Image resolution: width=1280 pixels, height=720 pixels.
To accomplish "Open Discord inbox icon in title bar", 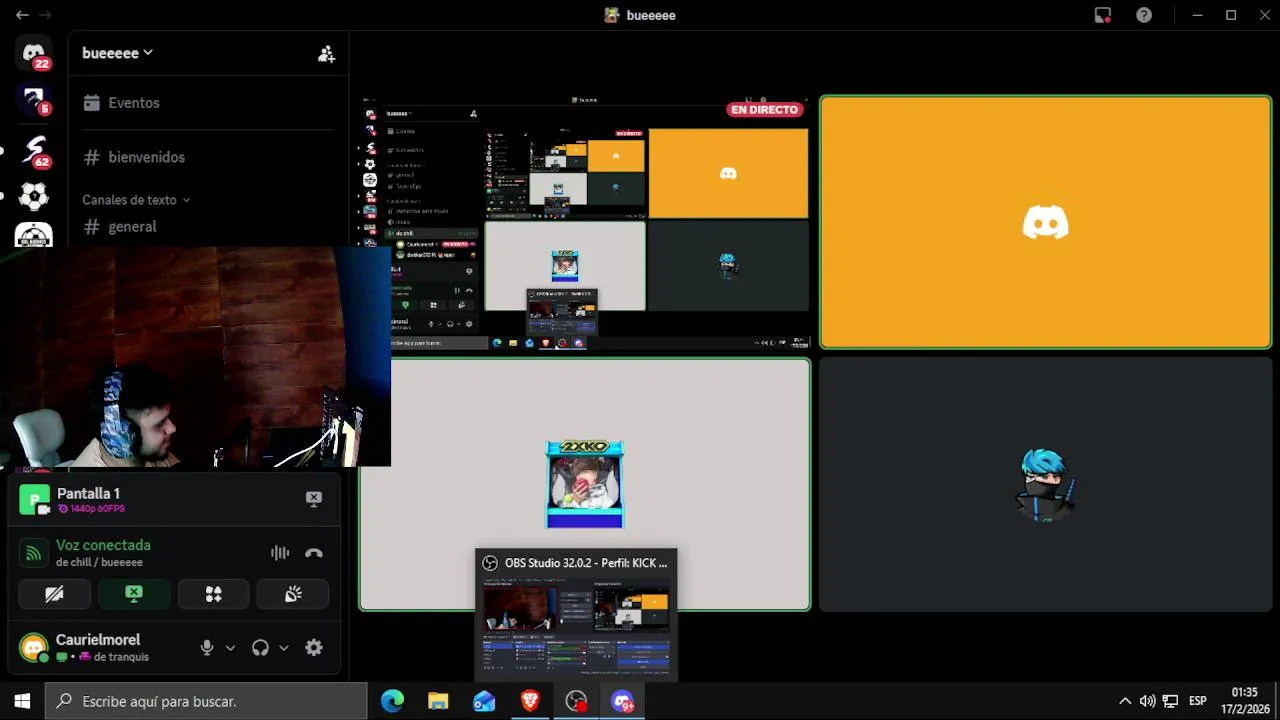I will 1103,15.
